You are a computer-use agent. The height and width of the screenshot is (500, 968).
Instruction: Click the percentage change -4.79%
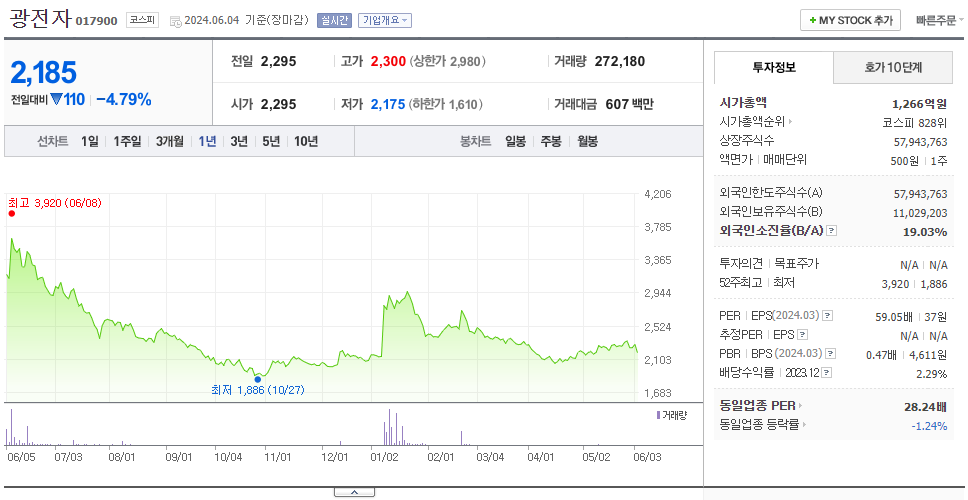click(x=124, y=99)
